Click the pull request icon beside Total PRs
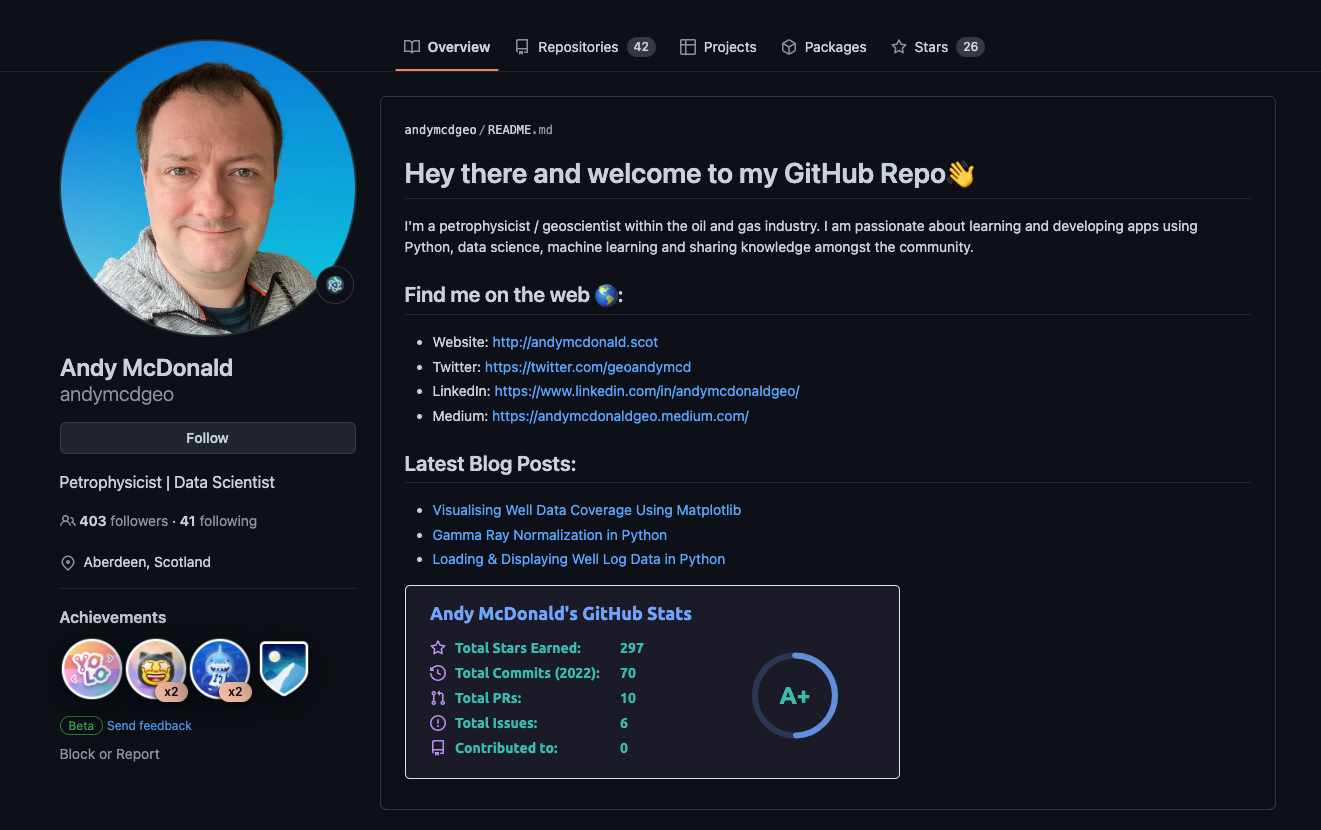This screenshot has width=1321, height=830. (x=438, y=698)
